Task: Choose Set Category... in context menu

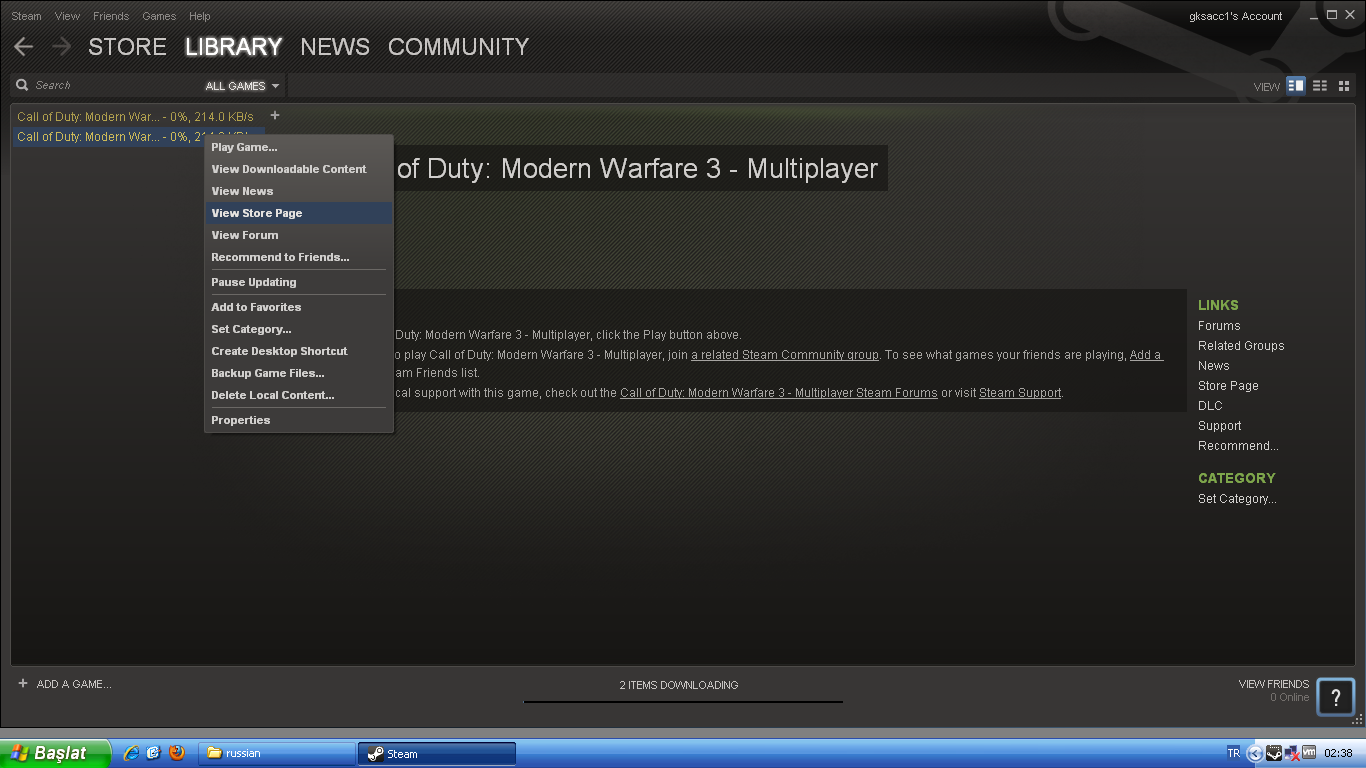Action: [298, 329]
